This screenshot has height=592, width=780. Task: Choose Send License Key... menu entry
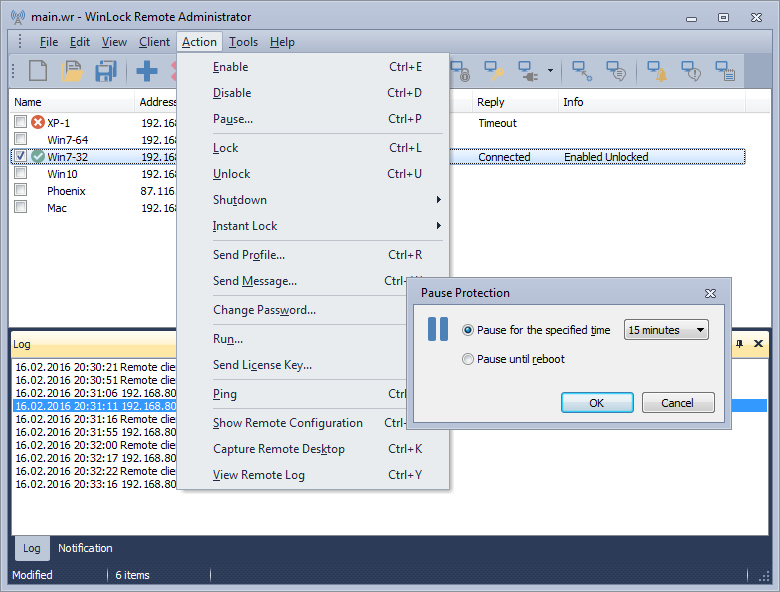(x=292, y=365)
